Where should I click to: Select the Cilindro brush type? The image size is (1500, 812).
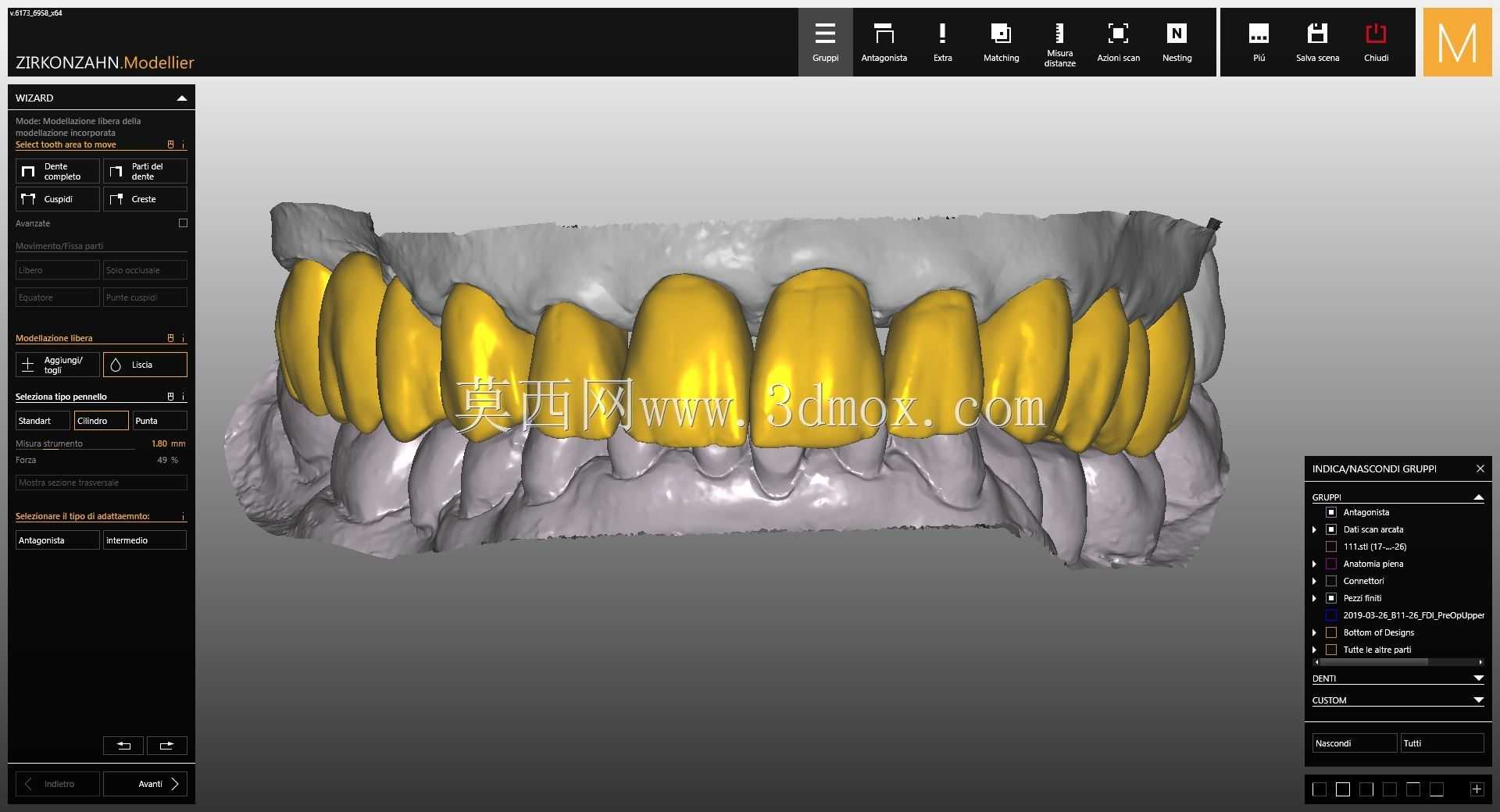coord(102,421)
